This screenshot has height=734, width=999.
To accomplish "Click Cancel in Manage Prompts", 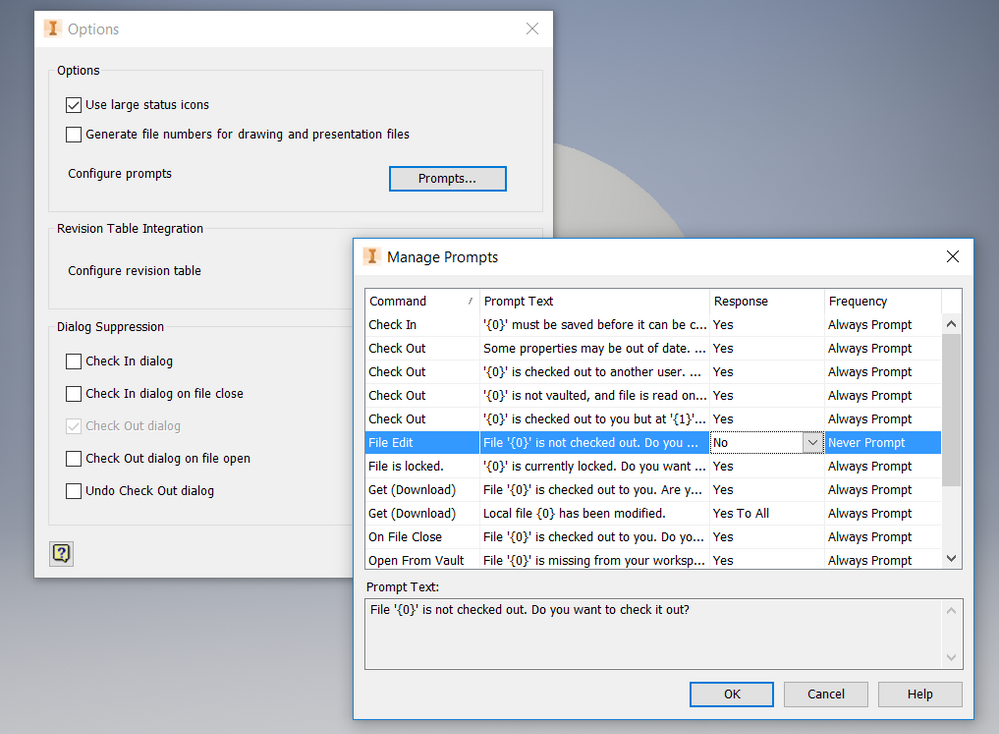I will [825, 694].
